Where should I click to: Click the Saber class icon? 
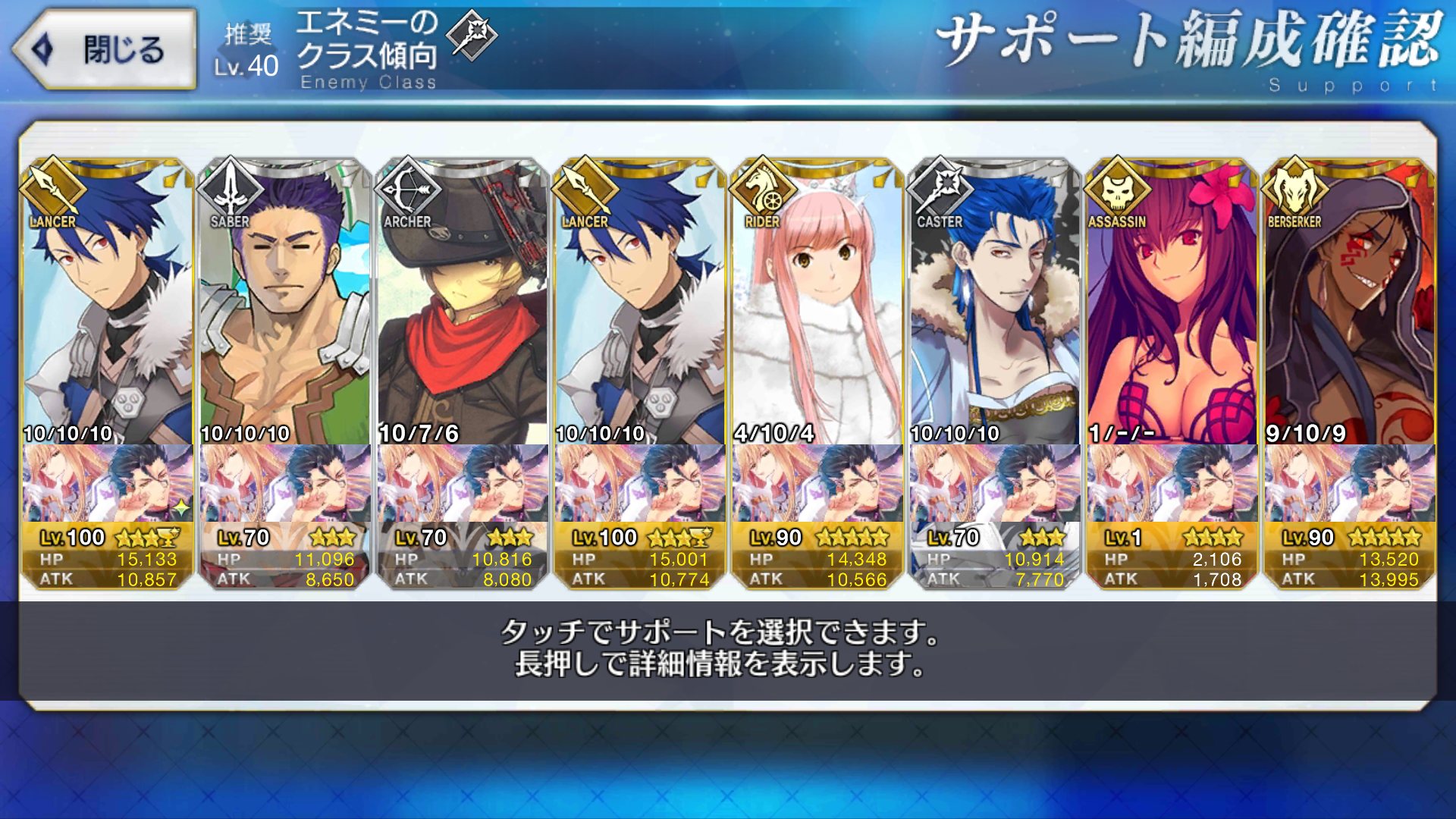(231, 186)
